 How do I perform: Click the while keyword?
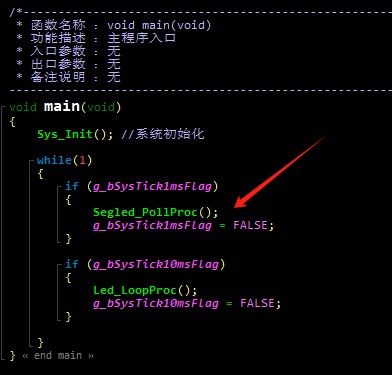click(54, 160)
